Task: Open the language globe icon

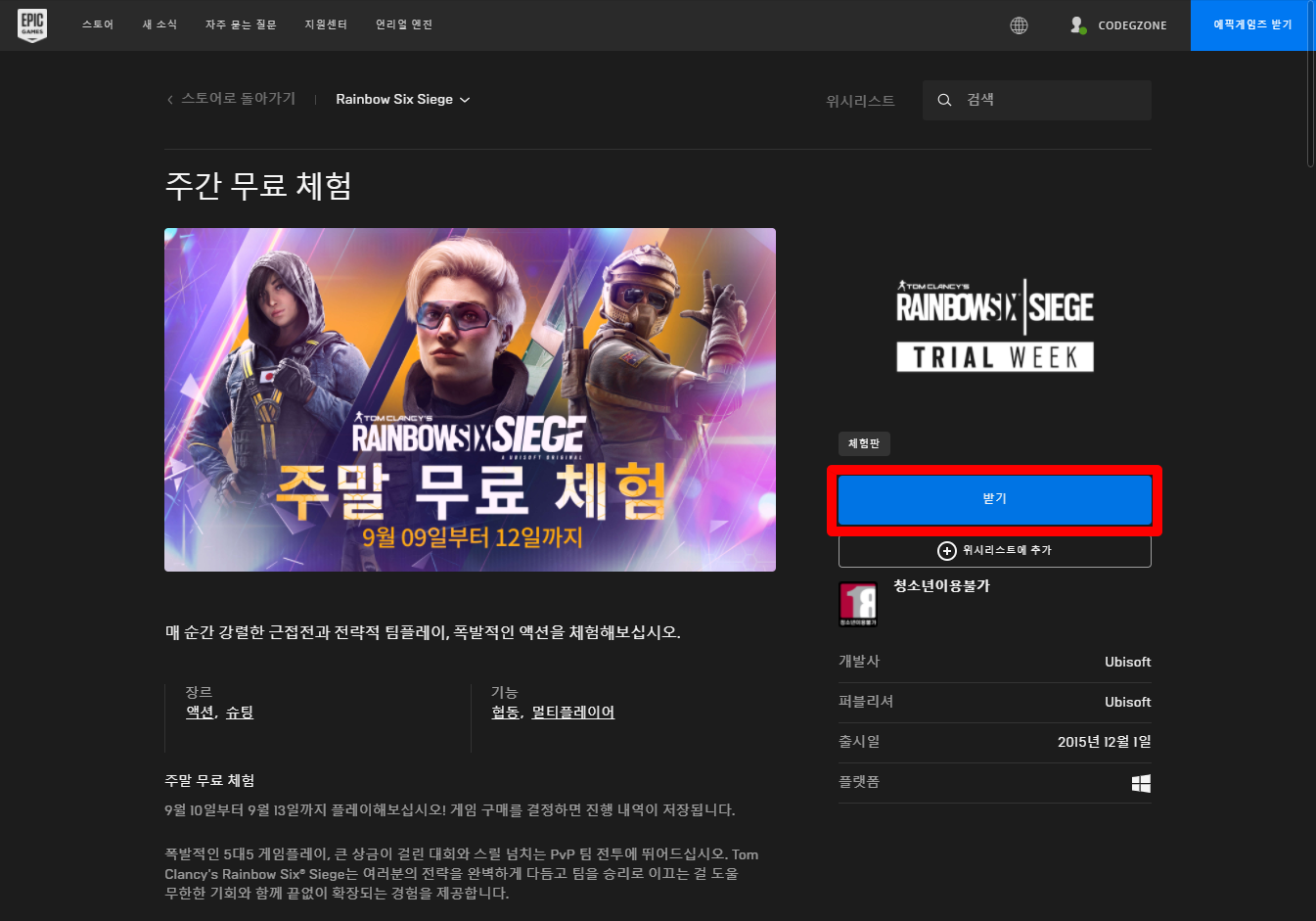Action: [x=1019, y=25]
